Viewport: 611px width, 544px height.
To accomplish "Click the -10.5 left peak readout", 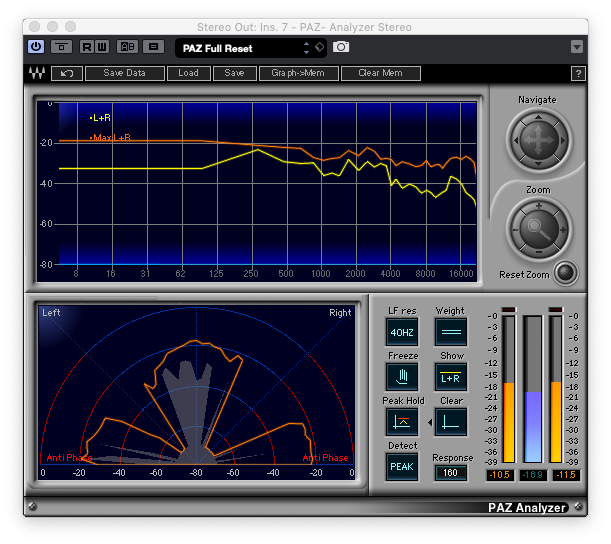I will point(500,475).
